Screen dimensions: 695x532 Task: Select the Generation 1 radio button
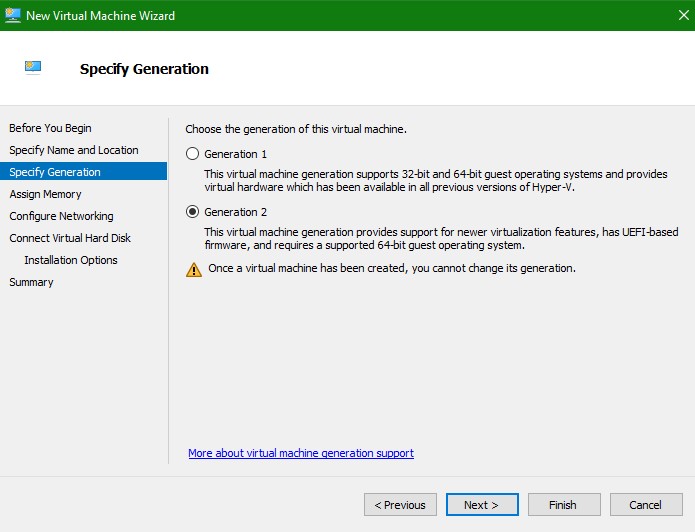193,154
